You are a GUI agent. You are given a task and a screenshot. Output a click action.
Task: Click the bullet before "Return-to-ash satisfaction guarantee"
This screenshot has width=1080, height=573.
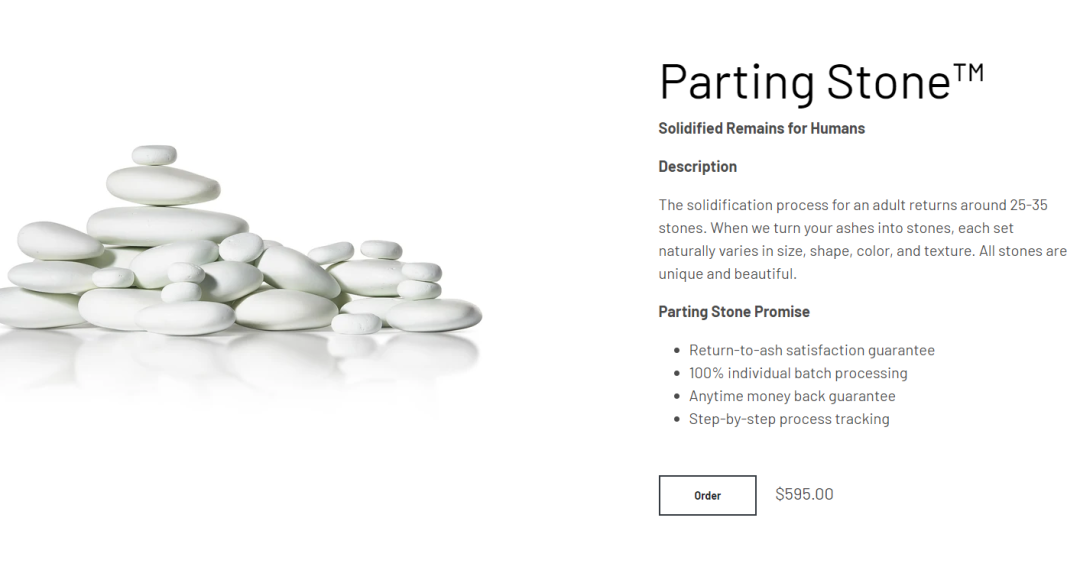pos(677,351)
